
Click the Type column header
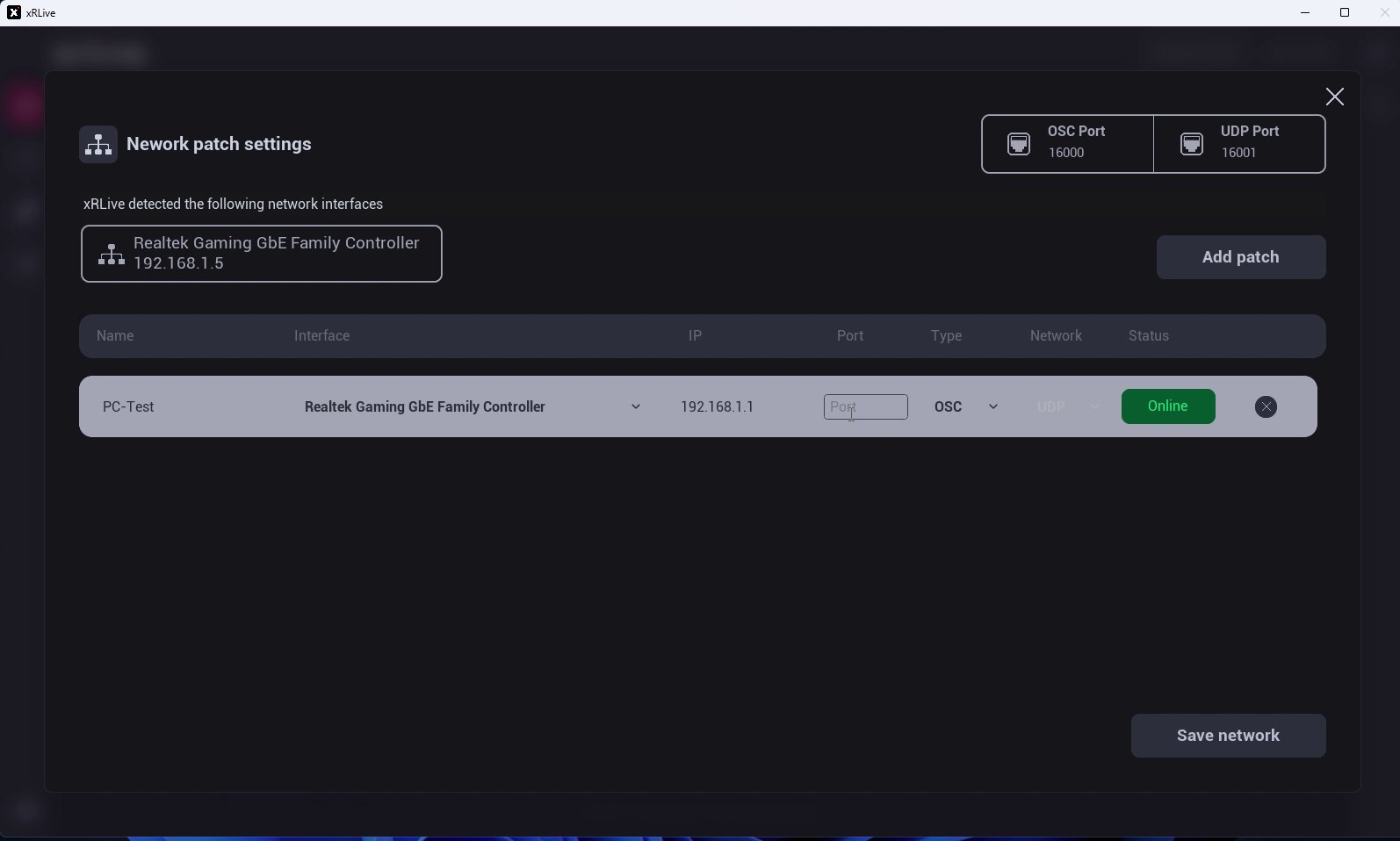[946, 335]
